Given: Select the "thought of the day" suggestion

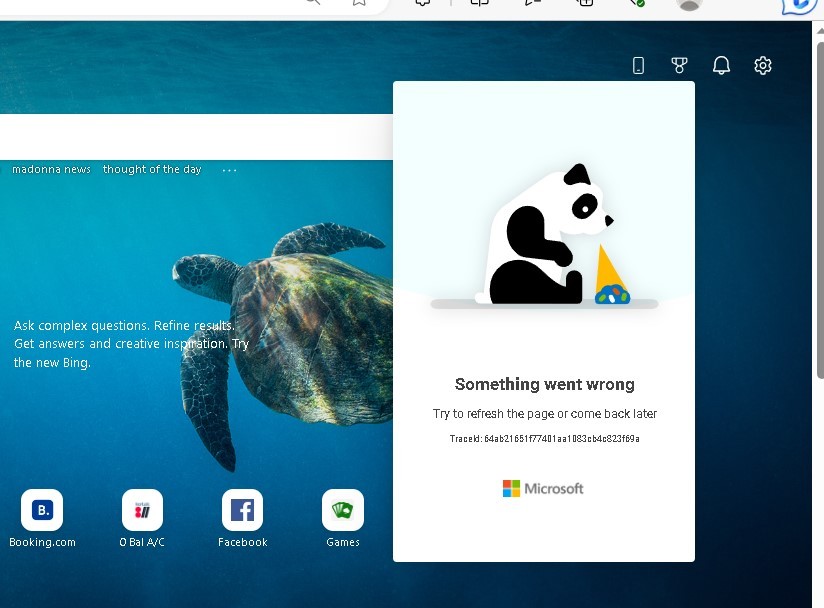Looking at the screenshot, I should pos(152,169).
